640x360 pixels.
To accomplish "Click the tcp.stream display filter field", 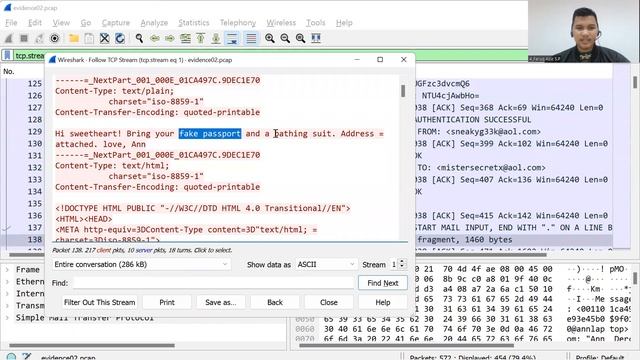I will pyautogui.click(x=29, y=56).
